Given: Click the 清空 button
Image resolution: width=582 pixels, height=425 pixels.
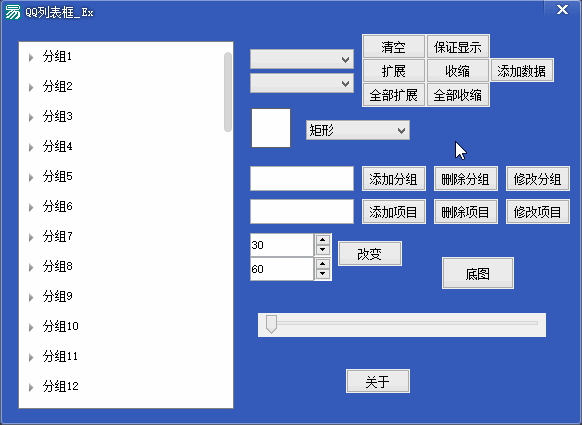Looking at the screenshot, I should tap(393, 46).
